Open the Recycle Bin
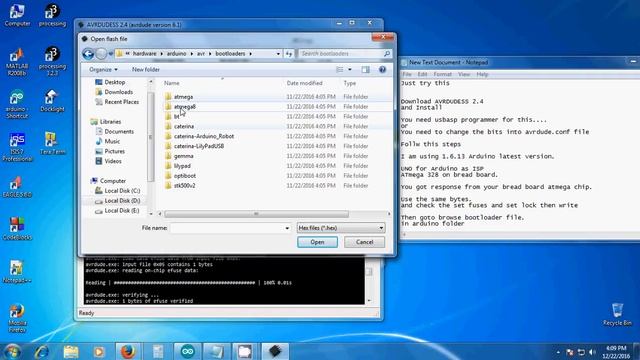Image resolution: width=640 pixels, height=360 pixels. click(x=617, y=313)
